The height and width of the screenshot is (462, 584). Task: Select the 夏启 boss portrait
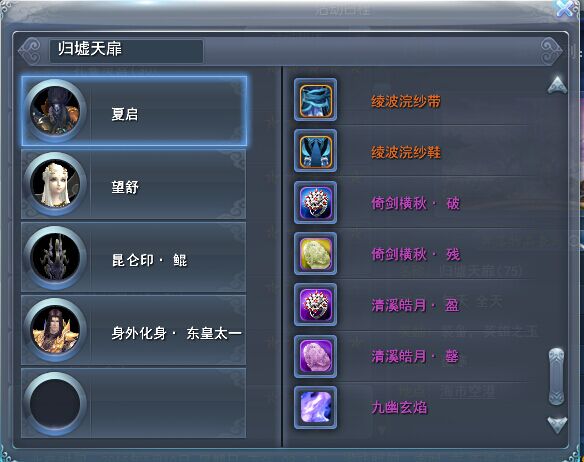point(55,111)
